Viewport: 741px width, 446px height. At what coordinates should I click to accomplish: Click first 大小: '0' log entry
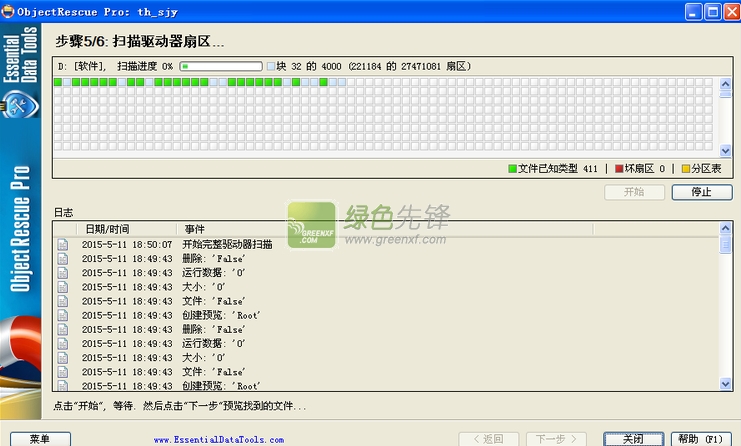coord(204,287)
